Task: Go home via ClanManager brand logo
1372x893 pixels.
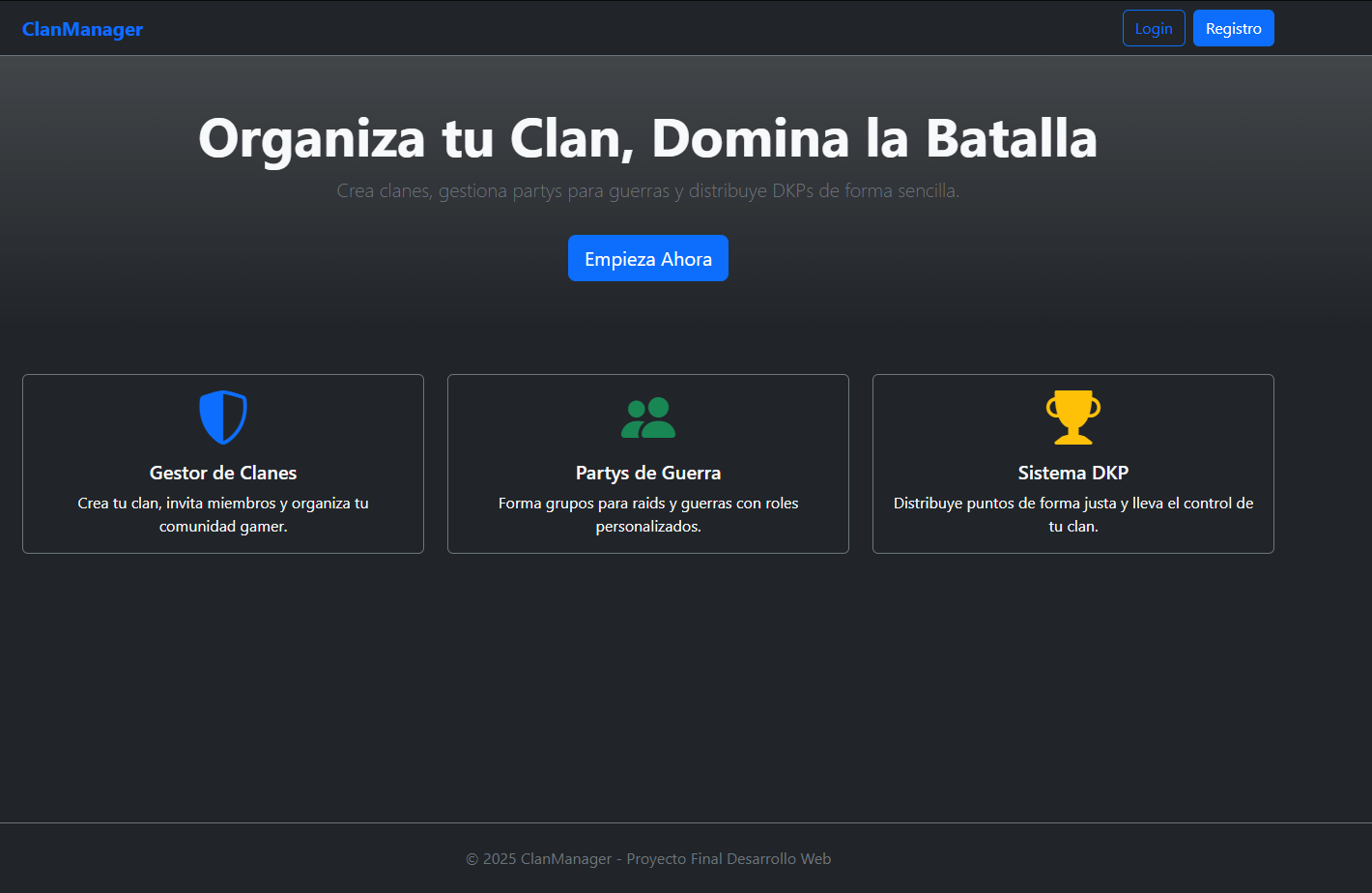Action: [82, 29]
